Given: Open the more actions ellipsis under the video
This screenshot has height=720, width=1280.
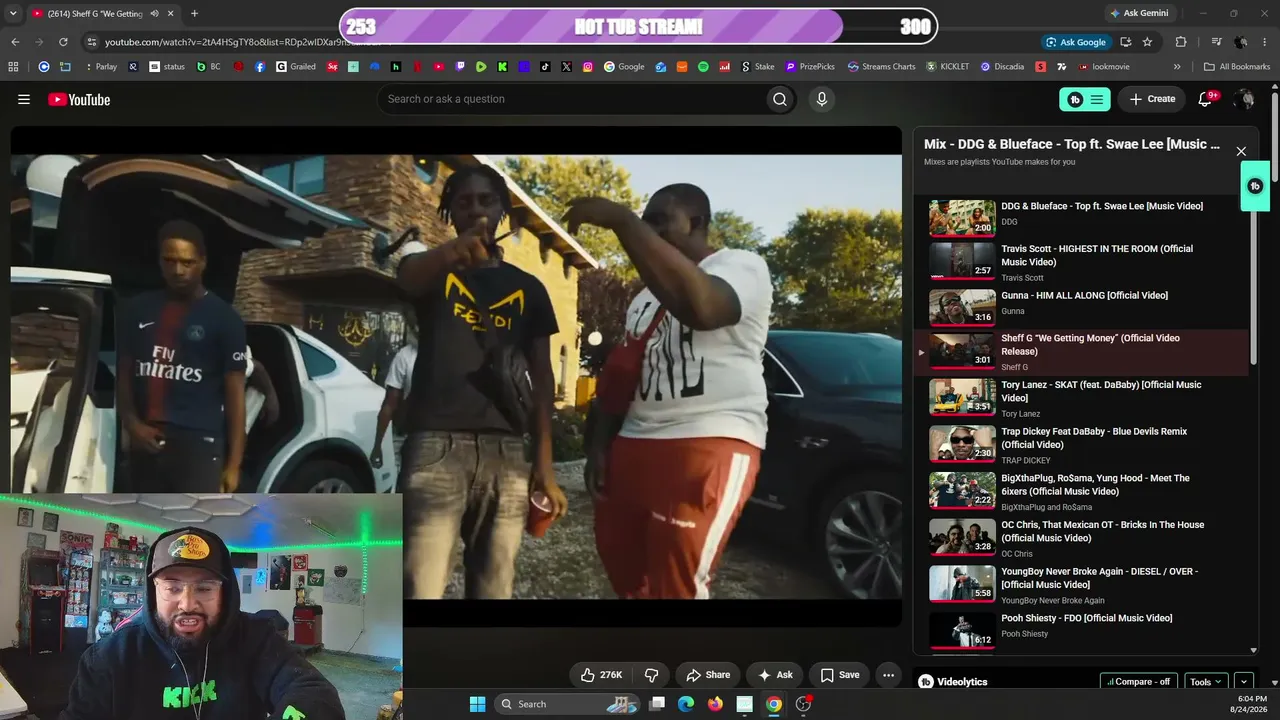Looking at the screenshot, I should (888, 675).
